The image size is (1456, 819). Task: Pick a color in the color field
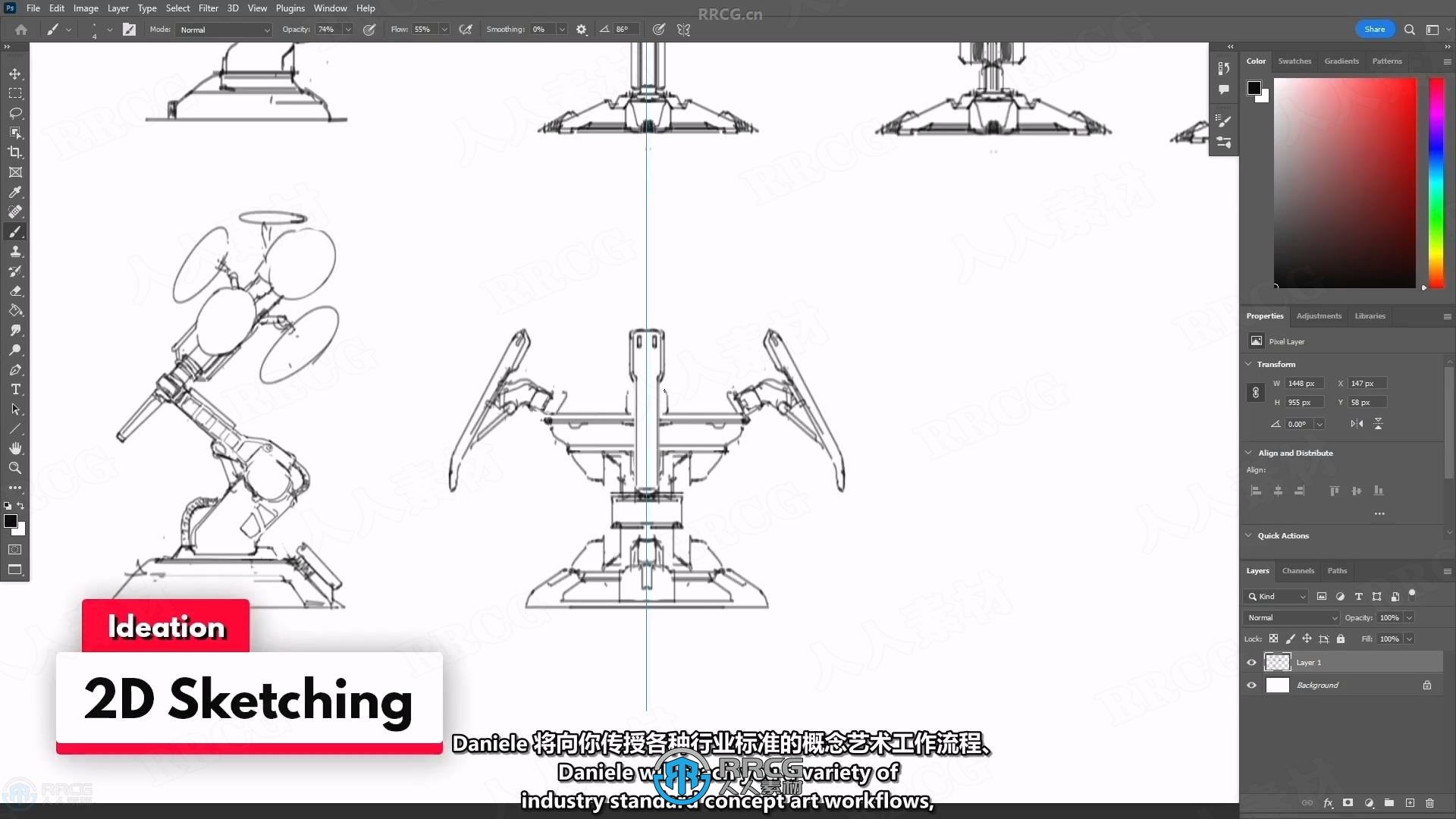click(x=1345, y=182)
